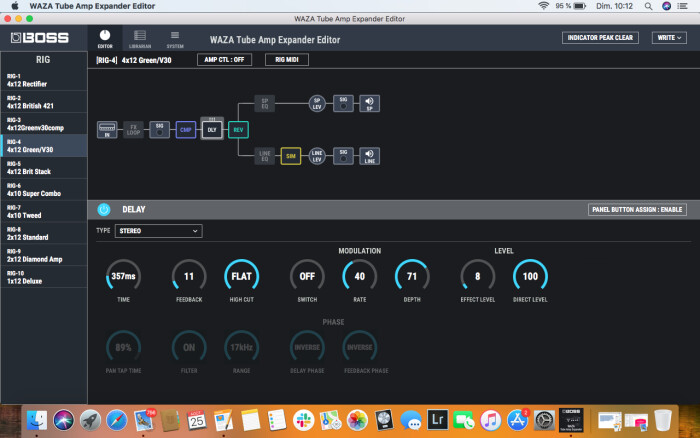The image size is (700, 438).
Task: Click the modulation RATE knob showing 40
Action: (359, 276)
